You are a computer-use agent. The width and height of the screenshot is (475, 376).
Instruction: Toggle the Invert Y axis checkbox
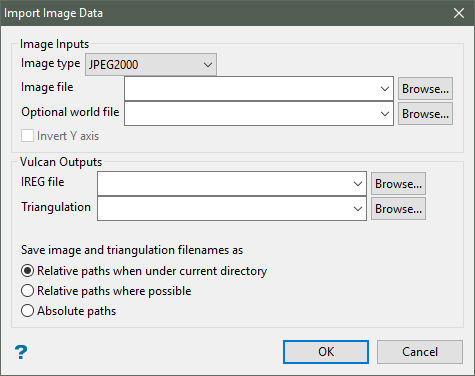tap(27, 136)
